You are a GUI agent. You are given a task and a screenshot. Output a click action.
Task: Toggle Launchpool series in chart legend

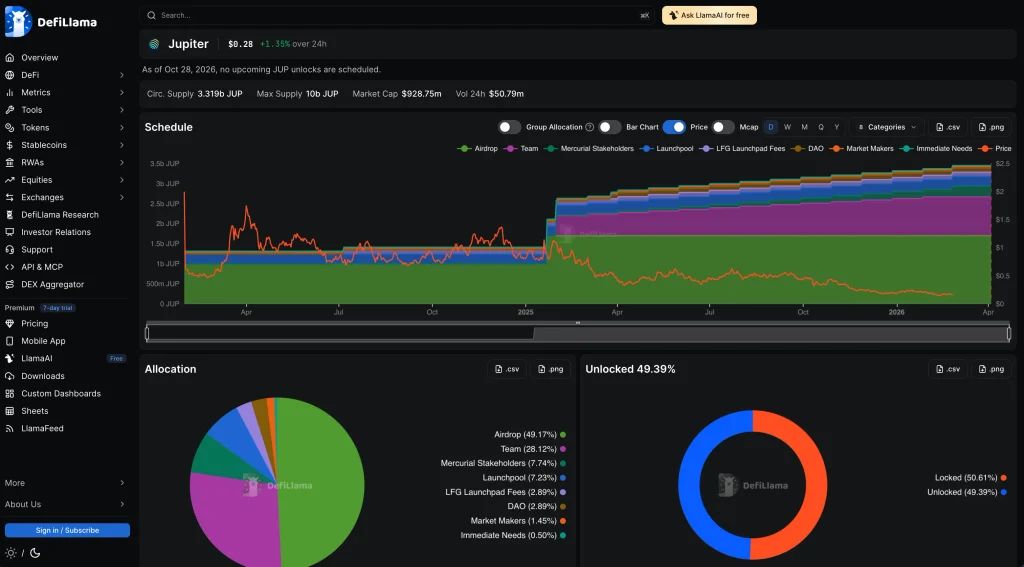pyautogui.click(x=667, y=149)
